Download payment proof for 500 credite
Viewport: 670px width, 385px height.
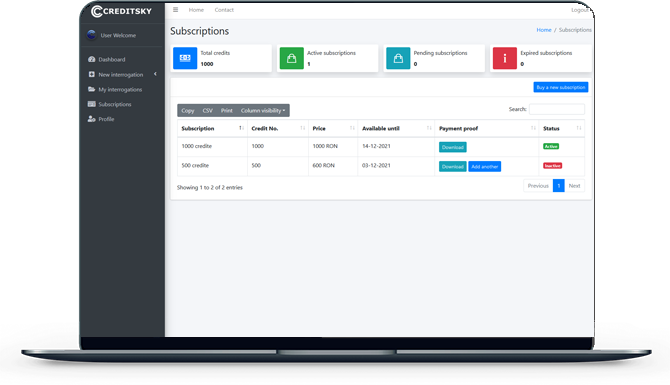coord(453,167)
